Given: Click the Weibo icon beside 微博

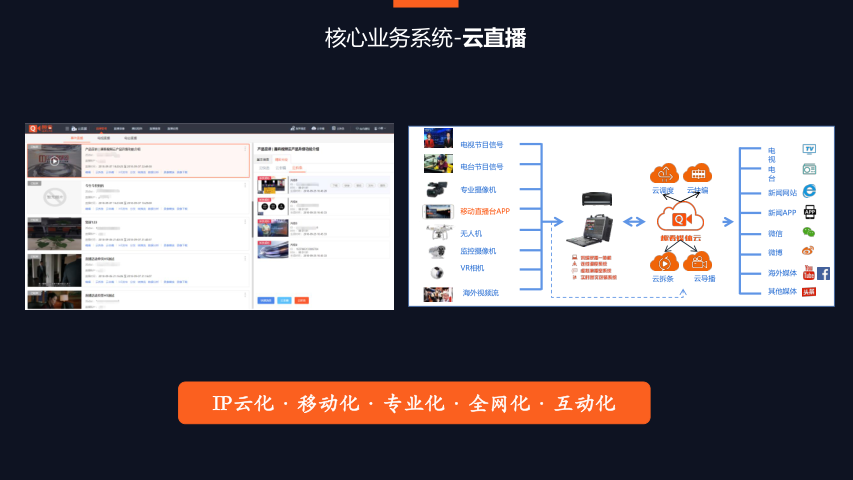Looking at the screenshot, I should point(809,251).
